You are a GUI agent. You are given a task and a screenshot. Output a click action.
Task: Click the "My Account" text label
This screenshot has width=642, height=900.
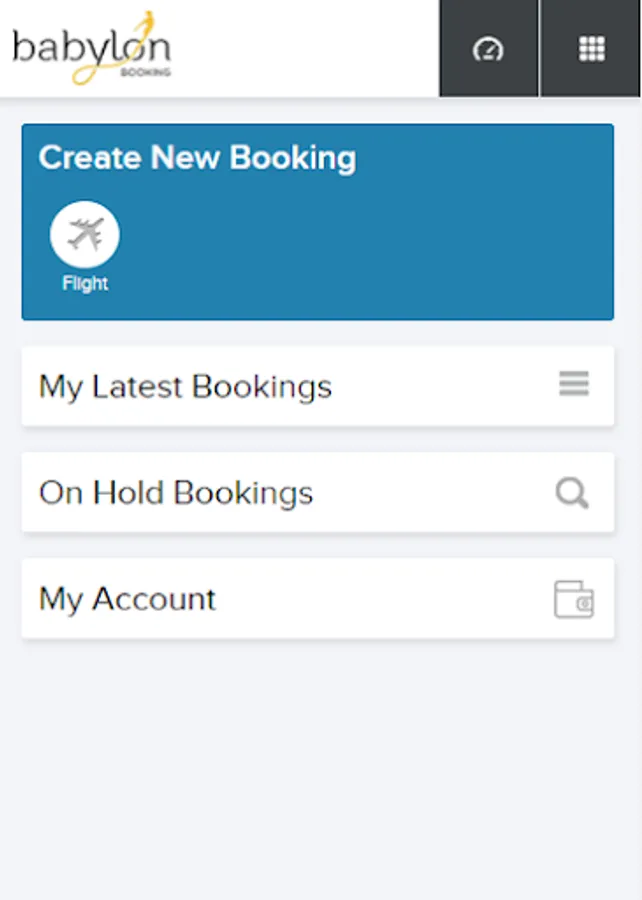[127, 599]
